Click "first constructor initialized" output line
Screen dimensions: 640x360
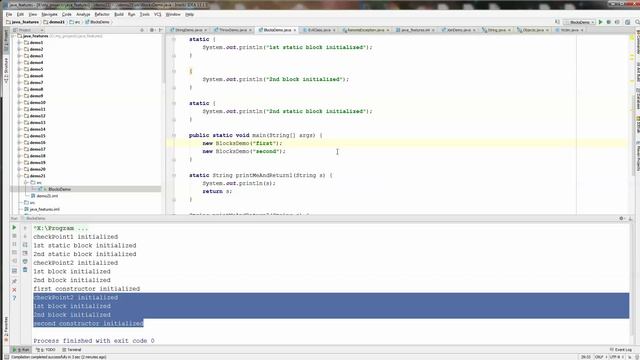[x=87, y=289]
